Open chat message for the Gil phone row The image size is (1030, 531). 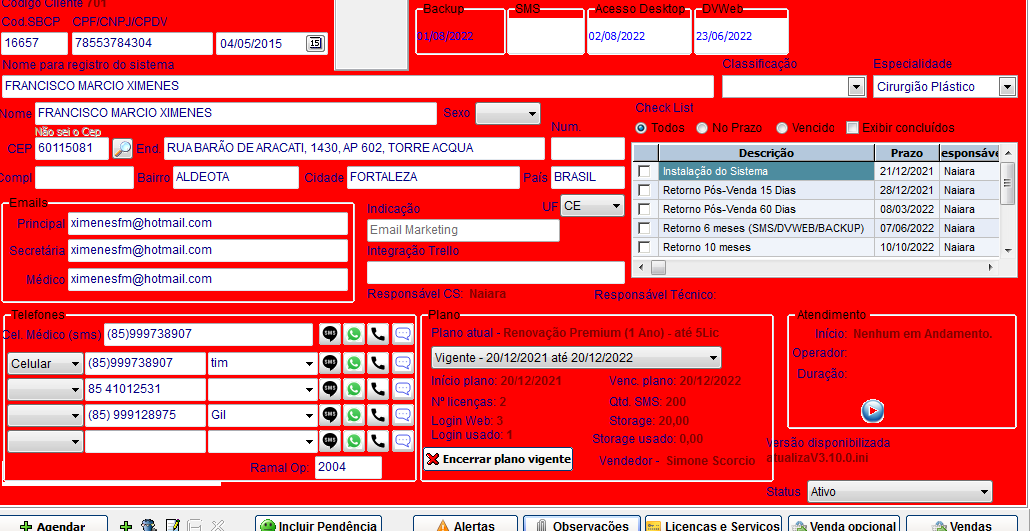coord(402,415)
